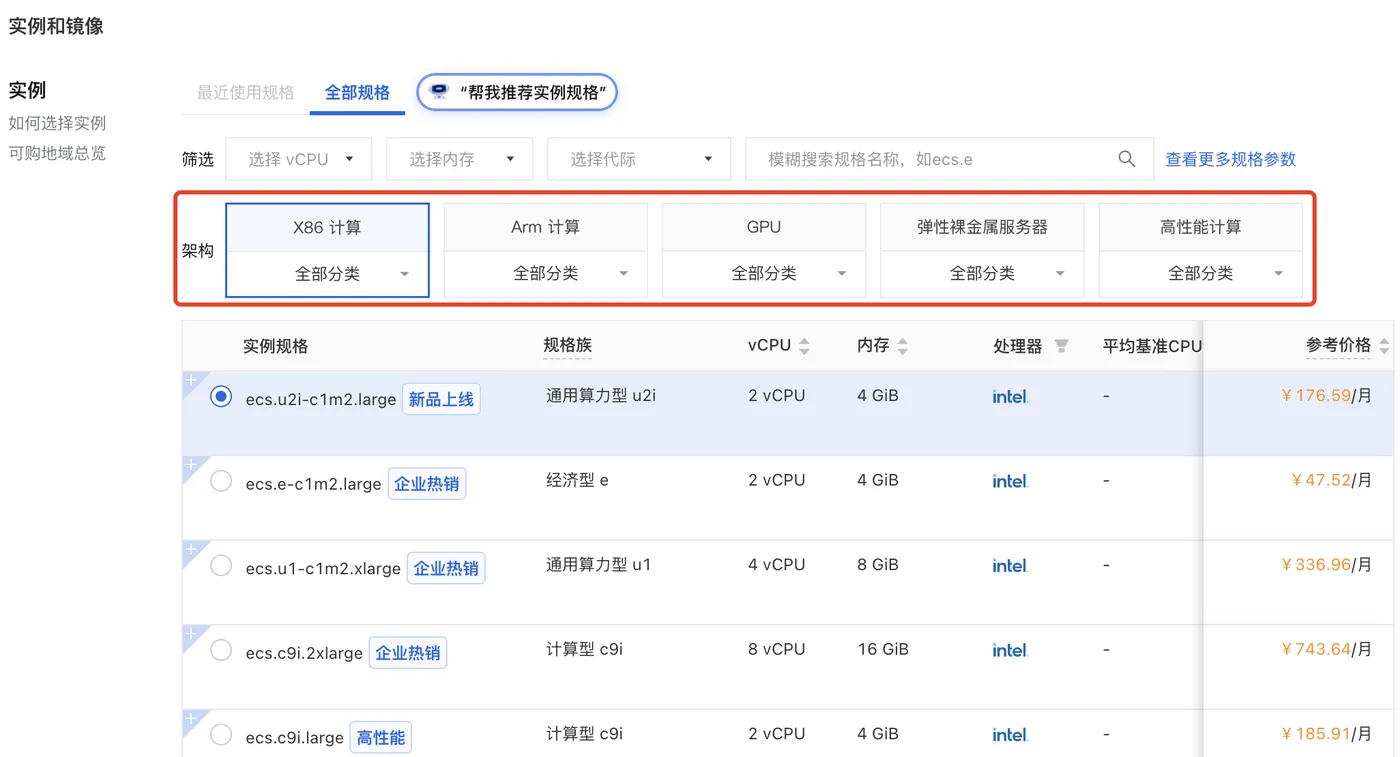
Task: Open the 选择代际 dropdown
Action: click(640, 159)
